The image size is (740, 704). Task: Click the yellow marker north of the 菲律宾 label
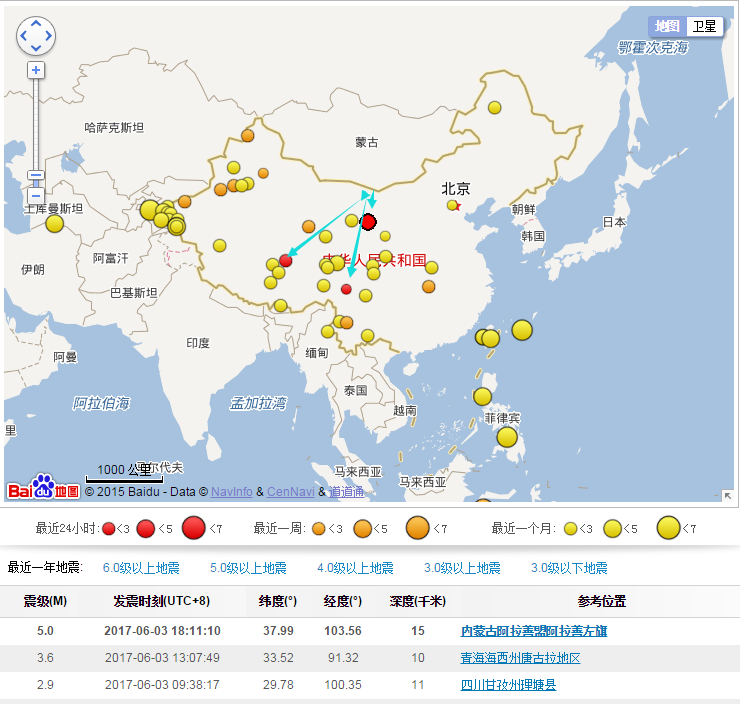click(482, 396)
